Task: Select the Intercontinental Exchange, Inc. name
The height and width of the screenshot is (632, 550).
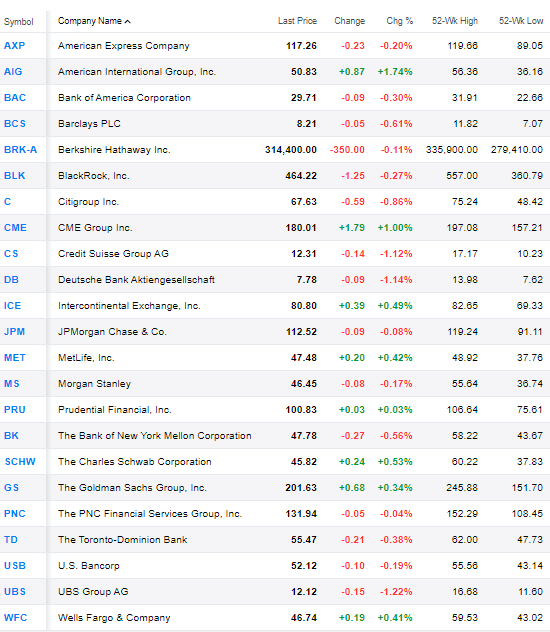Action: point(129,306)
